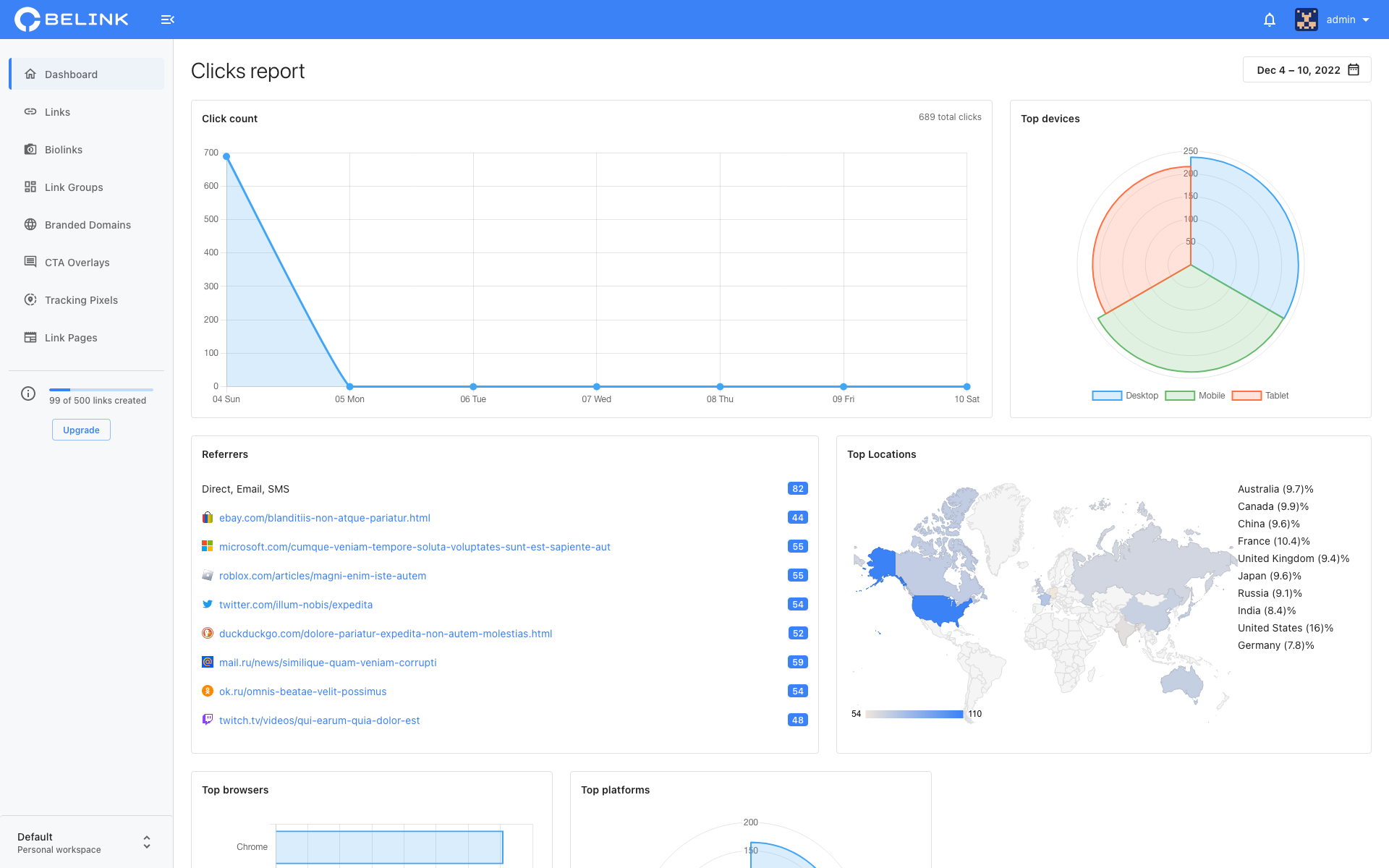Open calendar icon in date range picker
Viewport: 1389px width, 868px height.
[1354, 70]
